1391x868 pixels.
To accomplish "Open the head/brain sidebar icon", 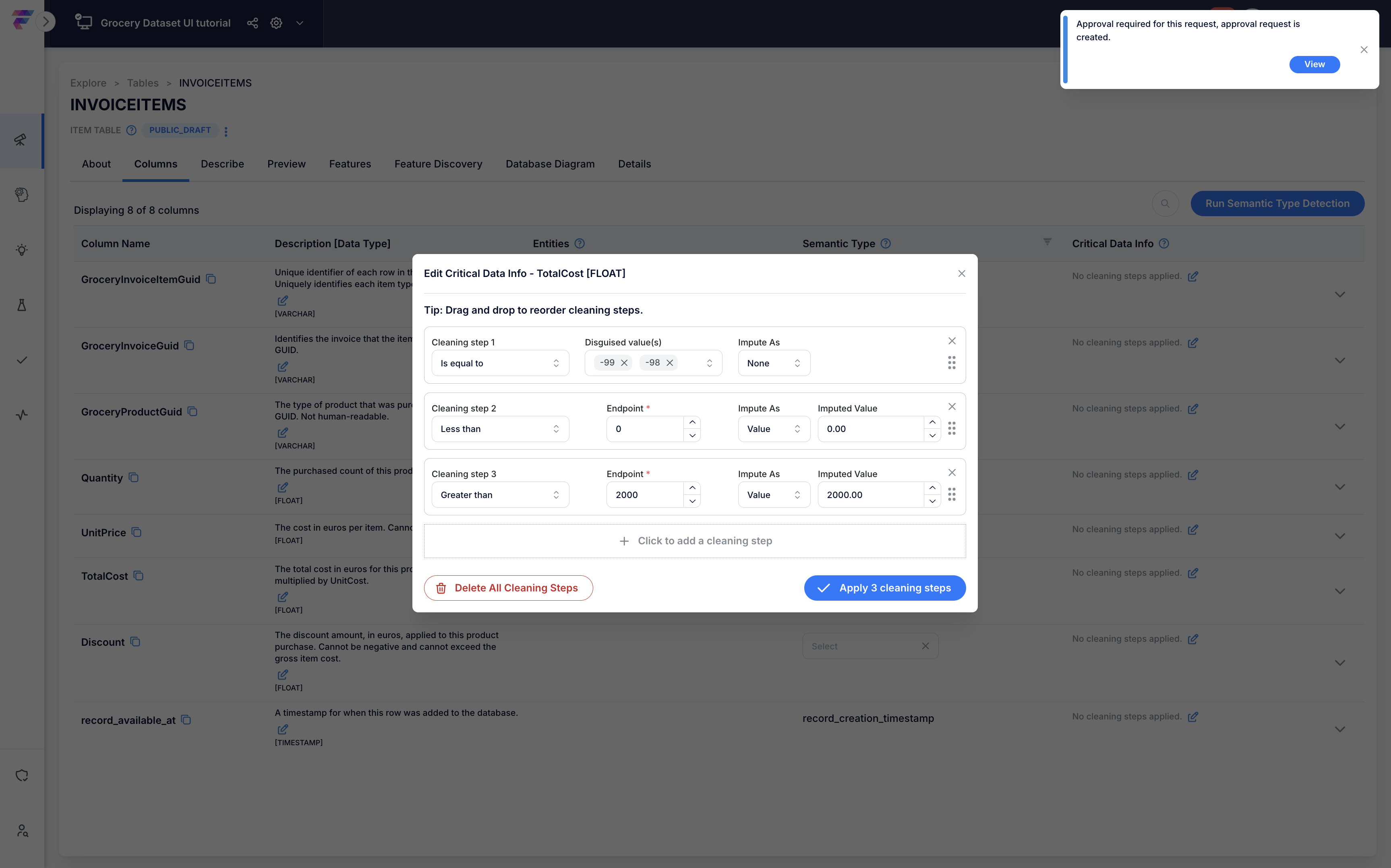I will pos(21,194).
